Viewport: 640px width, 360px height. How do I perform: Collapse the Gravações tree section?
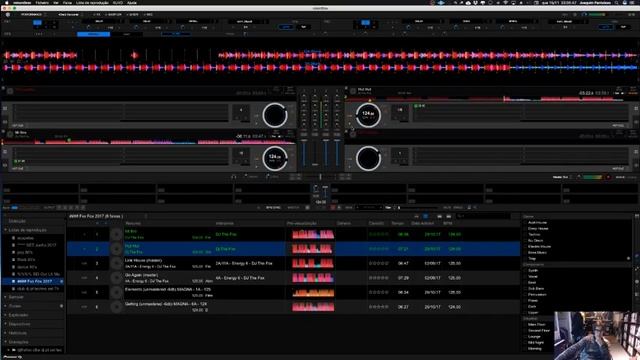5,342
